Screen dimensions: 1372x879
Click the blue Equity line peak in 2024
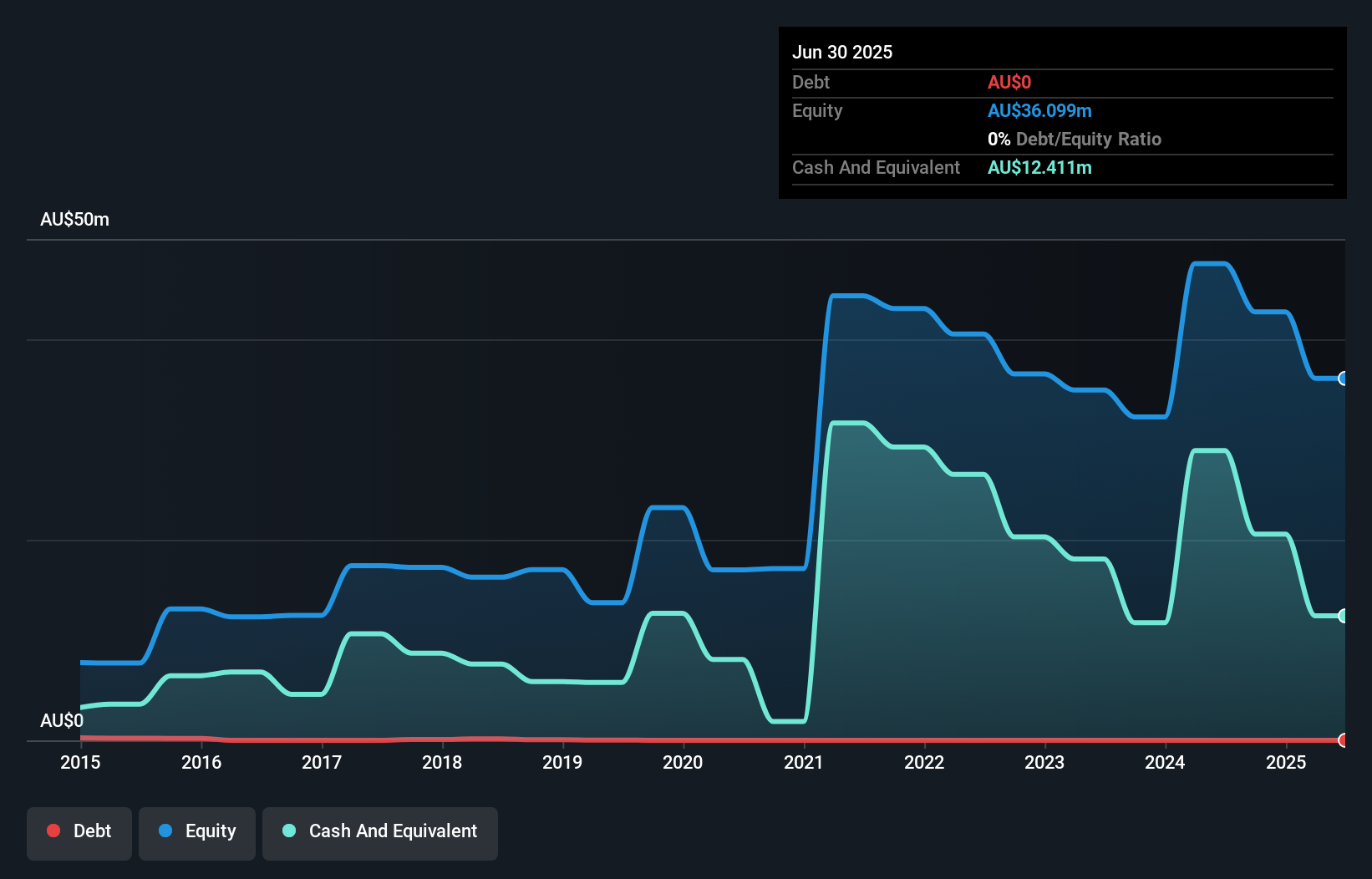[x=1207, y=263]
